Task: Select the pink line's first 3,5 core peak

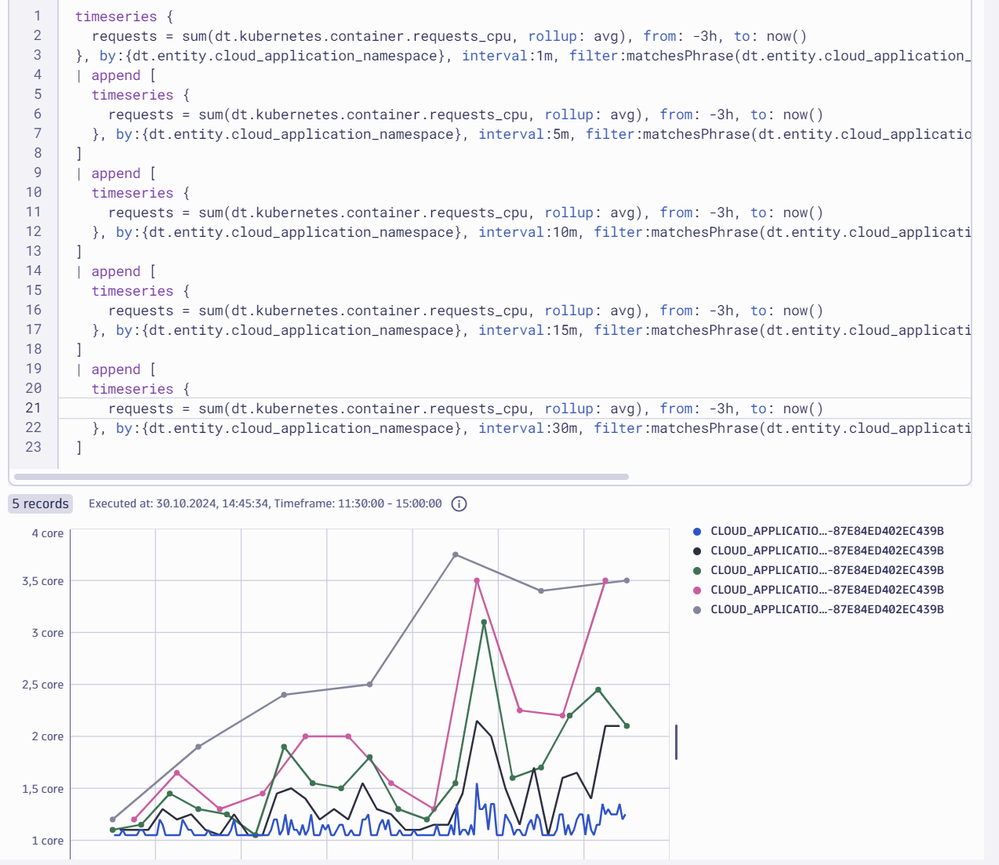Action: 477,581
